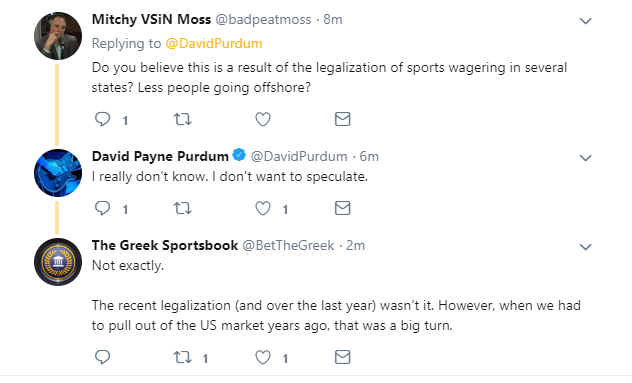Reply to The Greek Sportsbook's tweet
Viewport: 632px width, 383px height.
pos(102,357)
